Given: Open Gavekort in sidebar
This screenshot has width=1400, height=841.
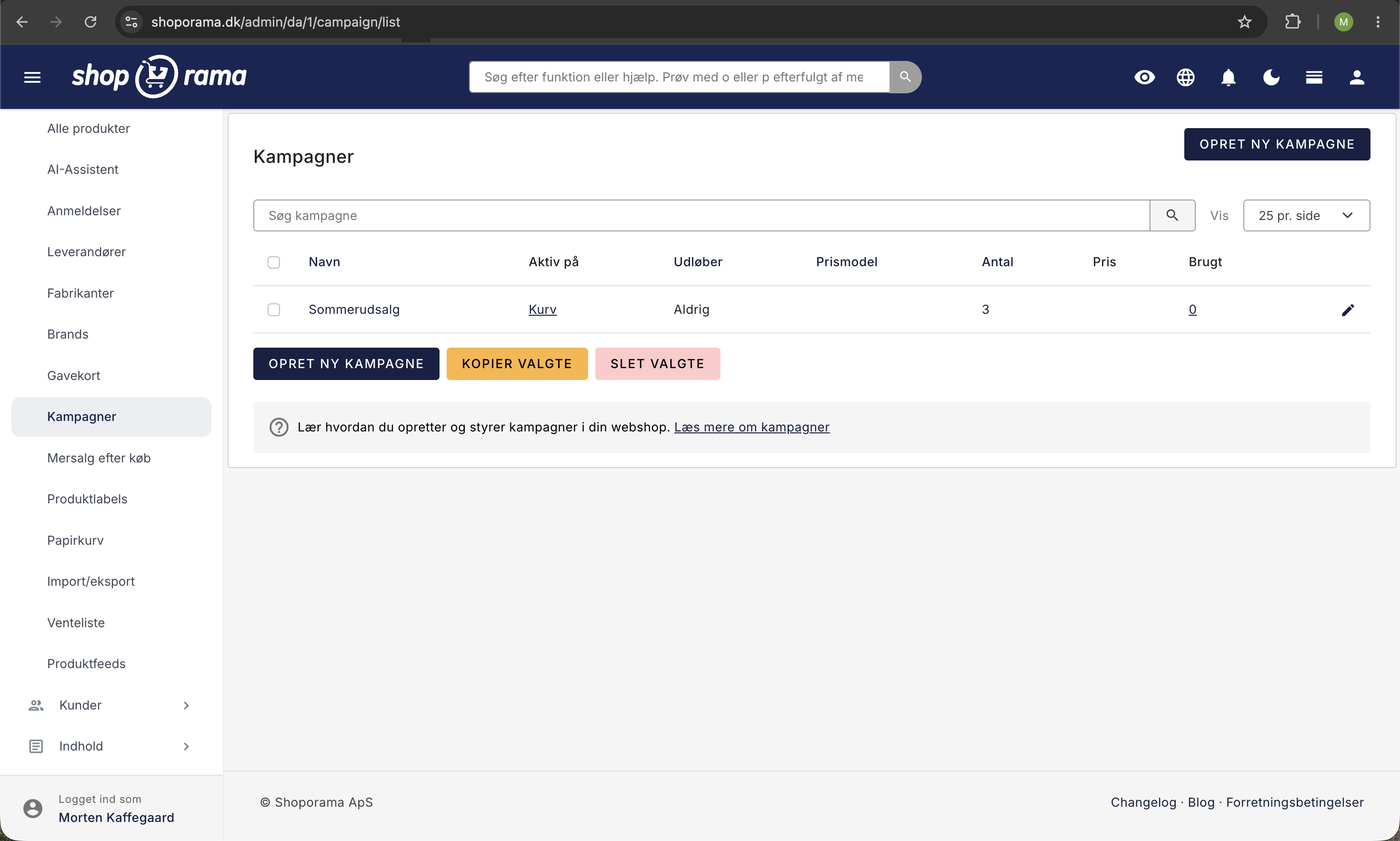Looking at the screenshot, I should tap(74, 375).
